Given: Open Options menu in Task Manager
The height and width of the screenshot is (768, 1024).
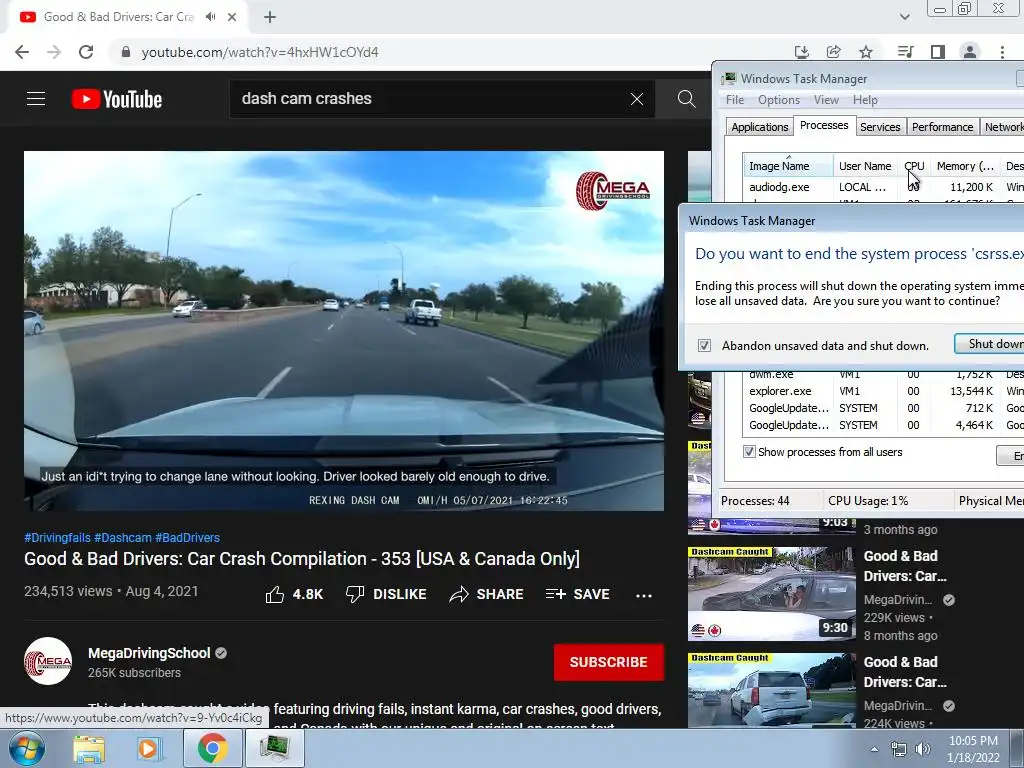Looking at the screenshot, I should tap(778, 100).
